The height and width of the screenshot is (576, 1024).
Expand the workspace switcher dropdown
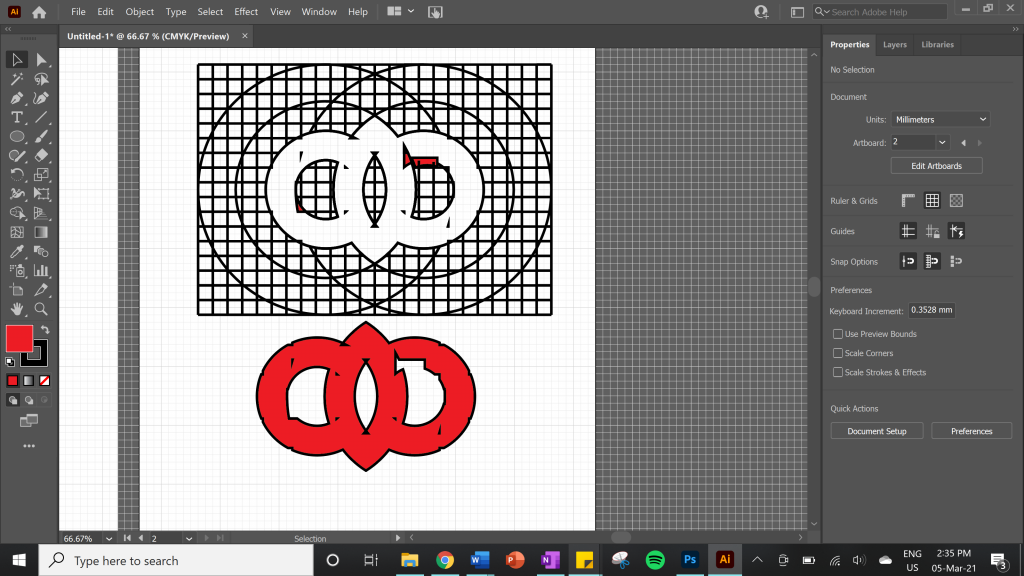click(x=411, y=11)
